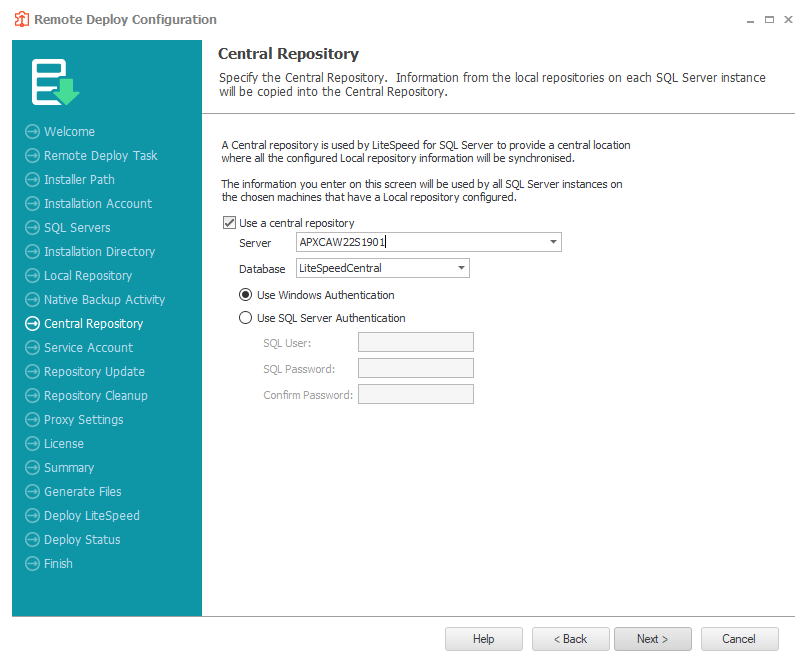This screenshot has width=802, height=662.
Task: Click the Next button
Action: click(653, 639)
